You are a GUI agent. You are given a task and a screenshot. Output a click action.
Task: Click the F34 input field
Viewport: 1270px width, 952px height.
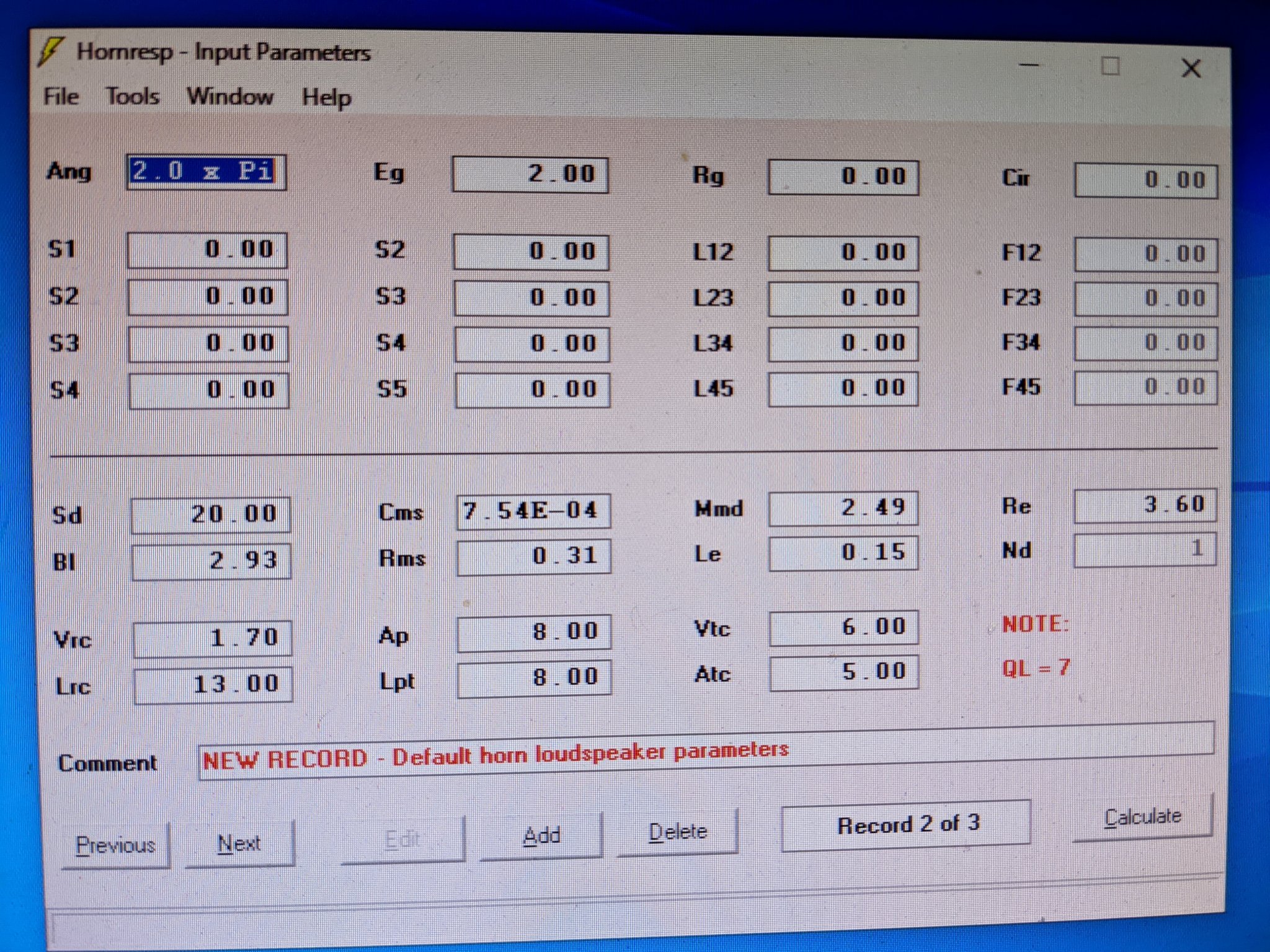[1146, 343]
